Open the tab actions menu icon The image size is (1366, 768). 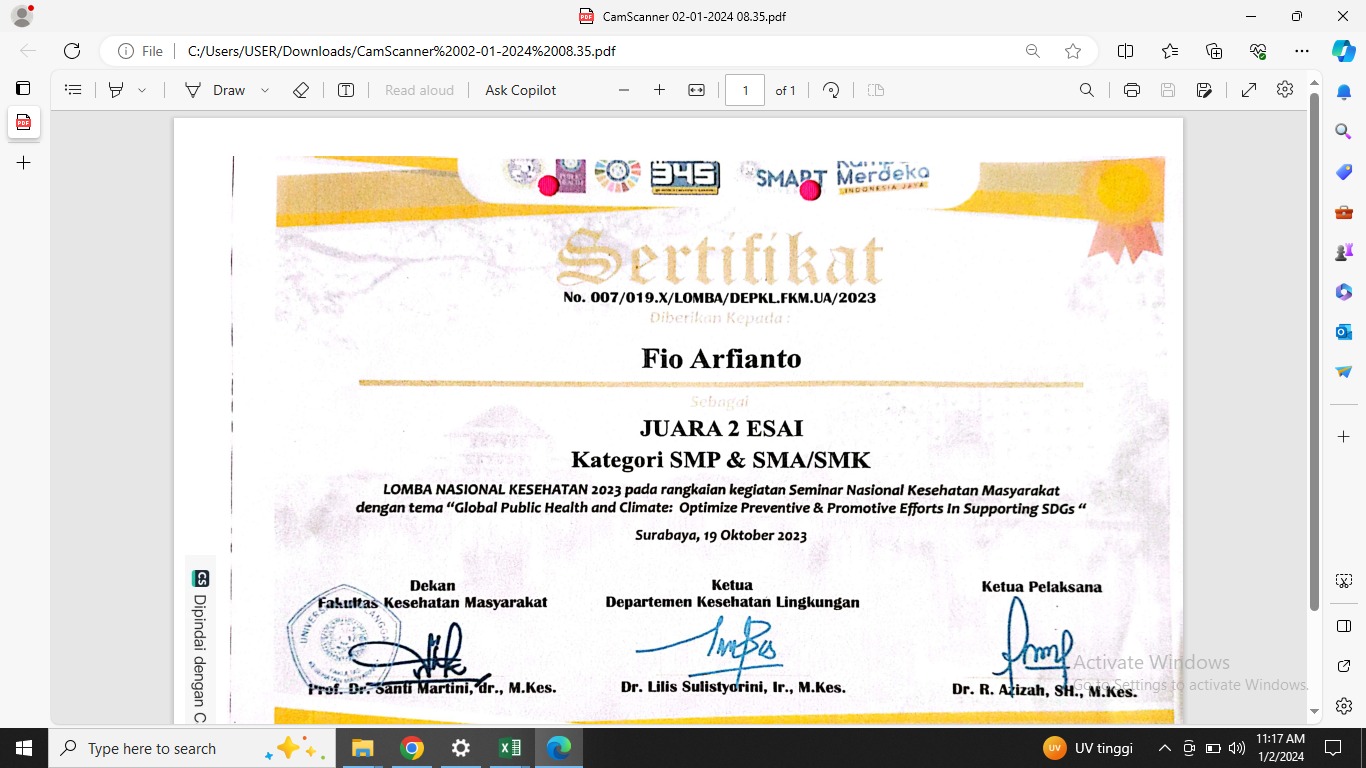tap(23, 88)
